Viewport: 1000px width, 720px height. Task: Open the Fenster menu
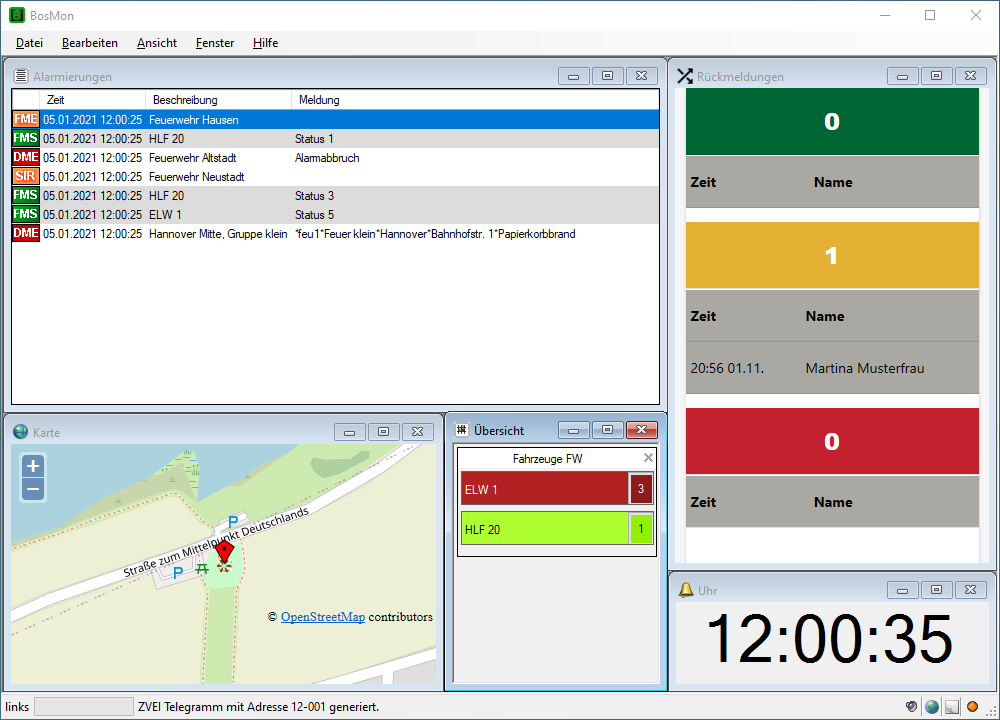coord(215,43)
